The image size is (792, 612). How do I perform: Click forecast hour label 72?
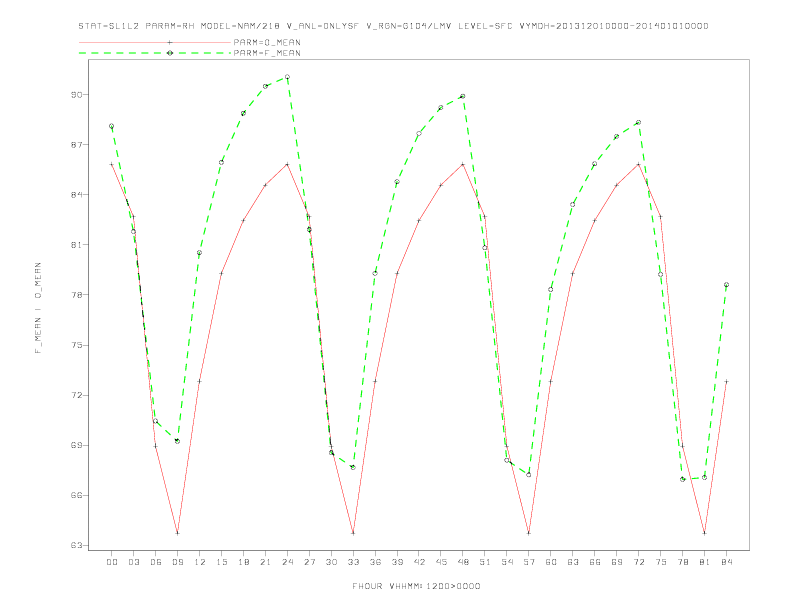(x=638, y=562)
